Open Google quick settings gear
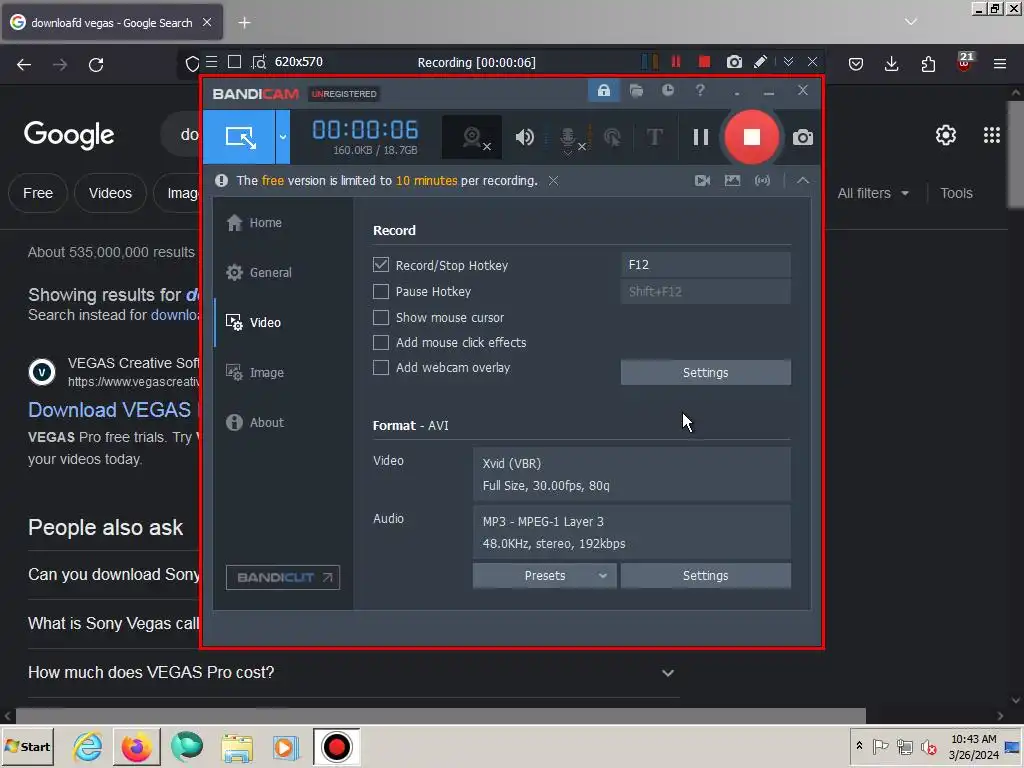Viewport: 1024px width, 768px height. pos(946,135)
